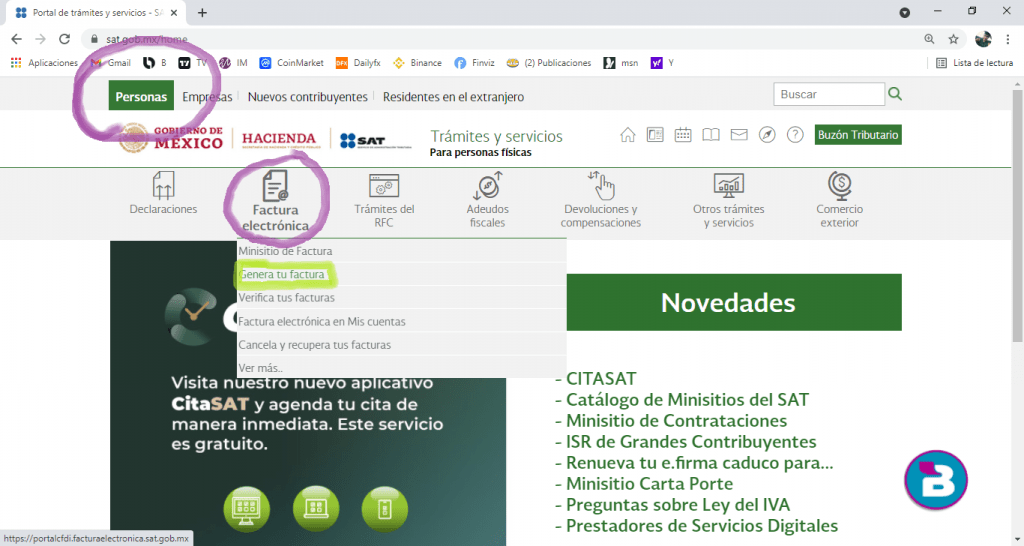
Task: Click the open book icon
Action: (x=711, y=135)
